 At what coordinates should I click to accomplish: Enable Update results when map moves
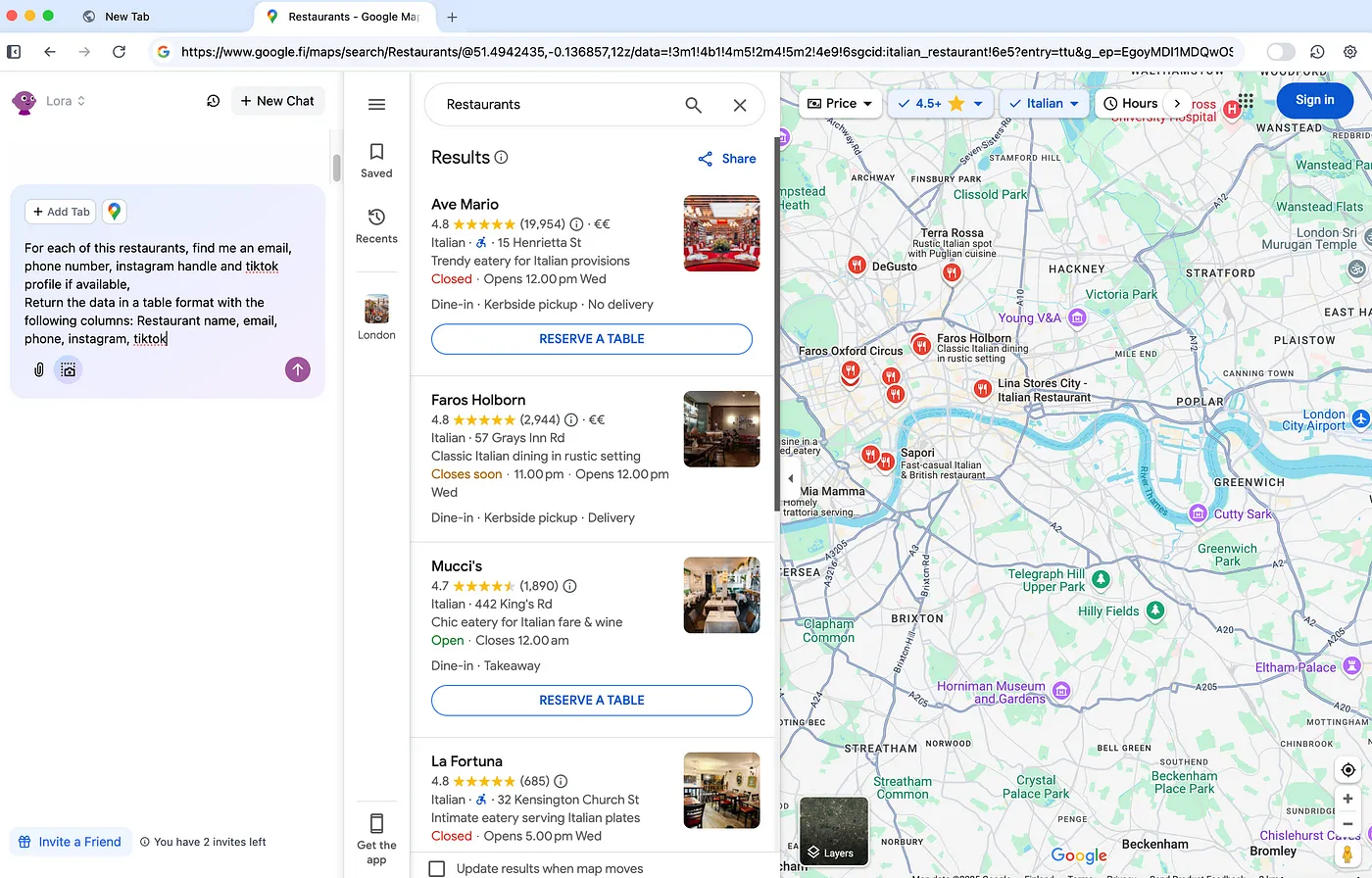(437, 868)
